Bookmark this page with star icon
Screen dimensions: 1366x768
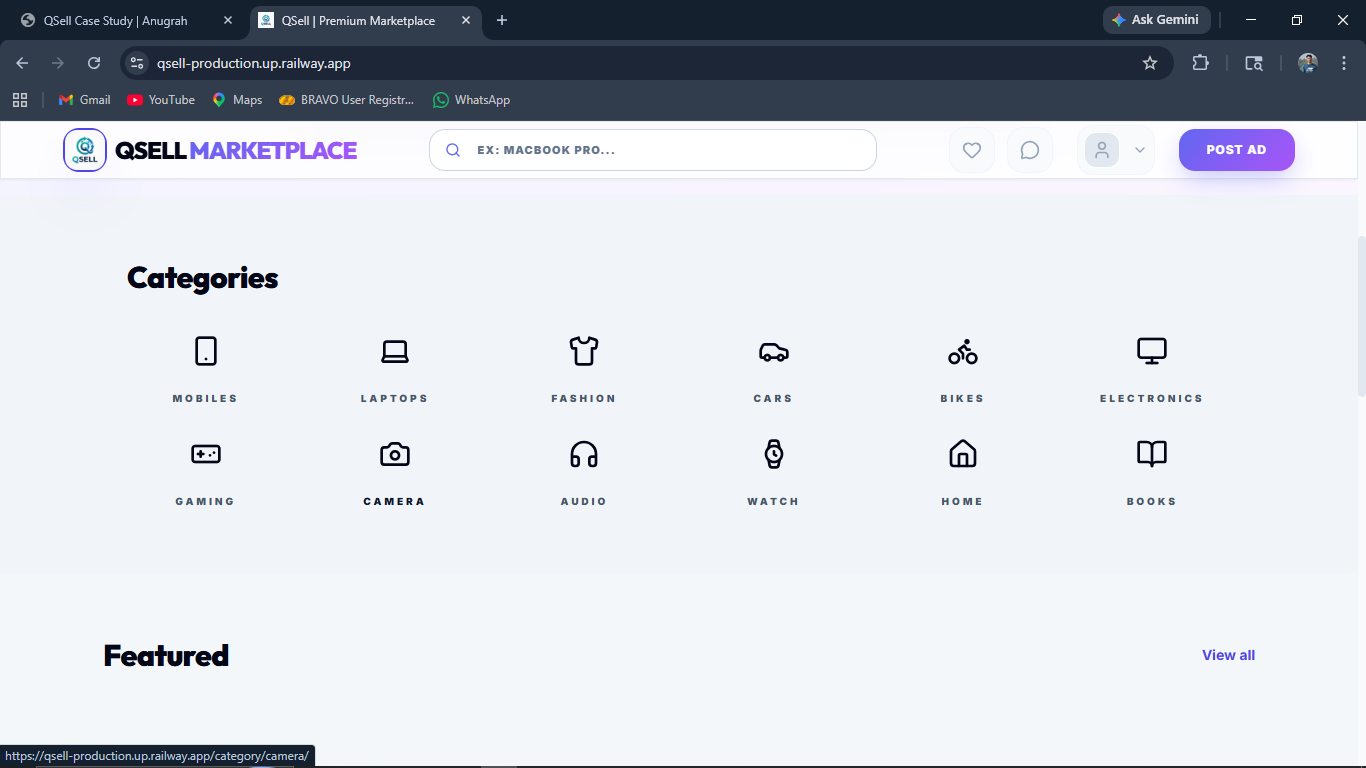(x=1150, y=63)
